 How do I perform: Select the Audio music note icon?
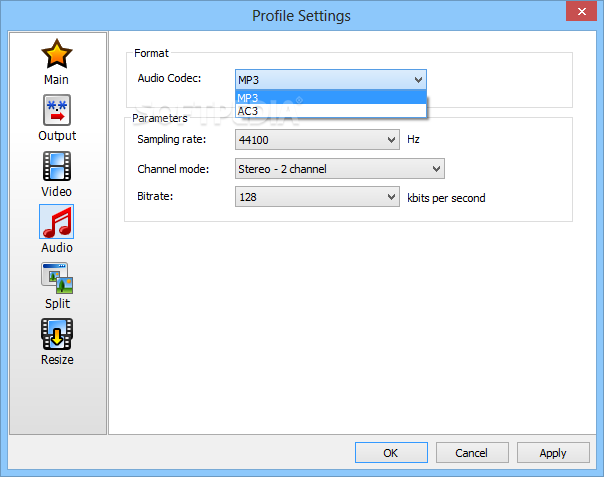tap(57, 222)
